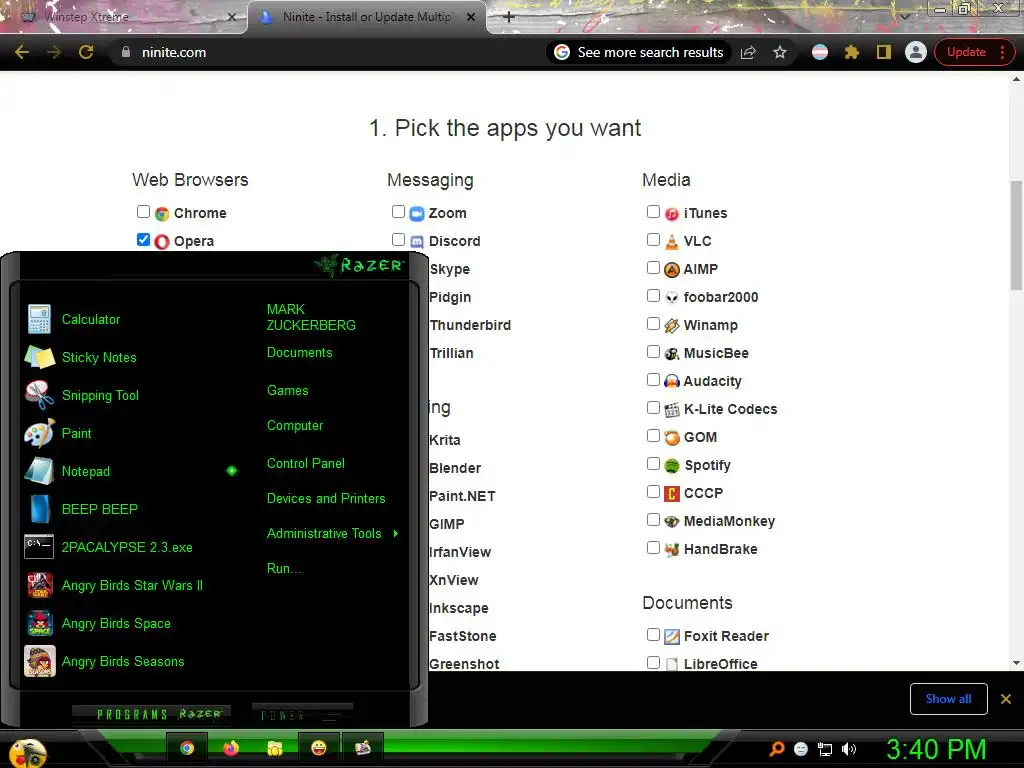Screen dimensions: 1024x768
Task: Dismiss the downloads bar with the X
Action: (1006, 699)
